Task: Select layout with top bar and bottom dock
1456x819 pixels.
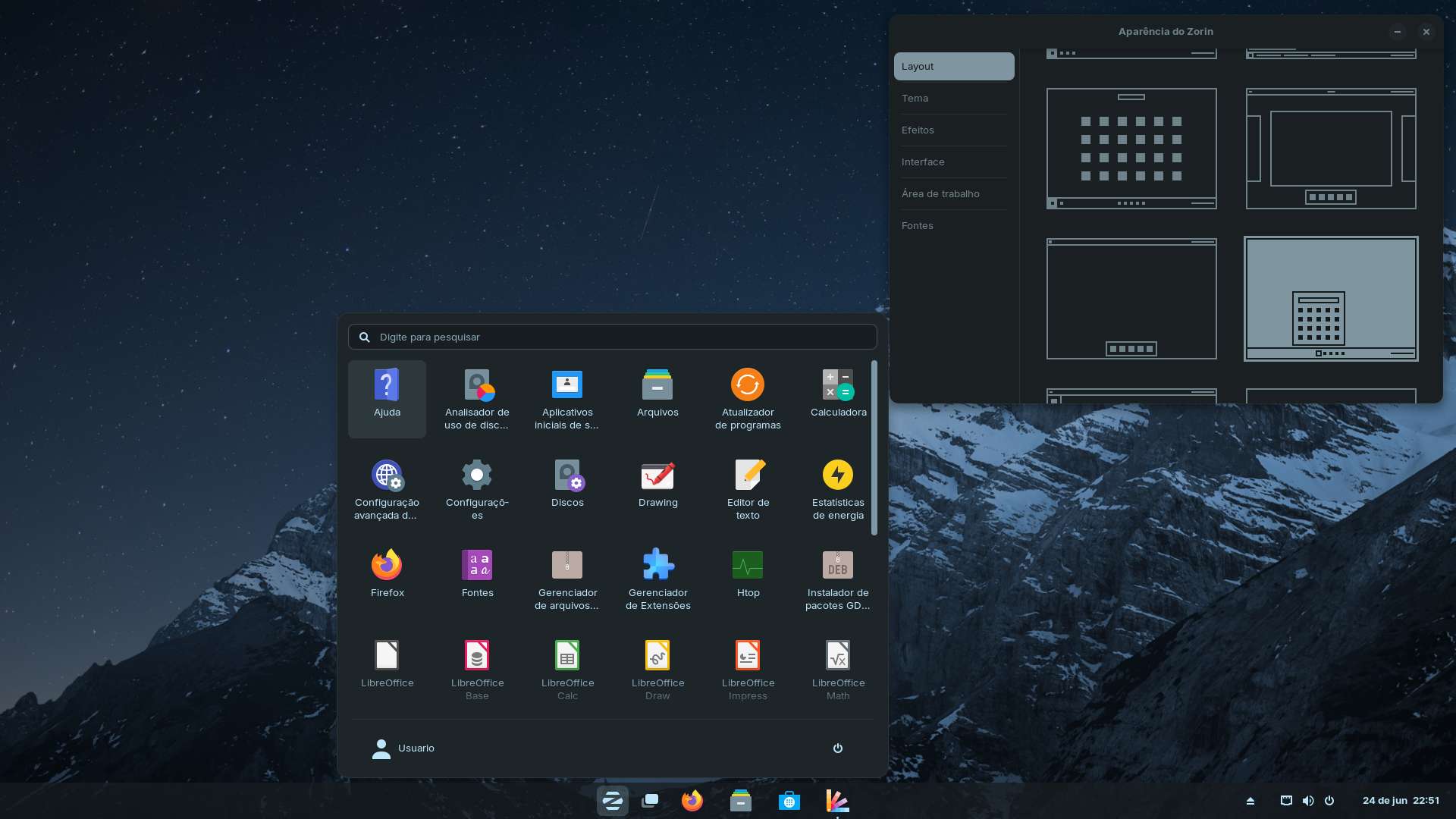Action: [1131, 299]
